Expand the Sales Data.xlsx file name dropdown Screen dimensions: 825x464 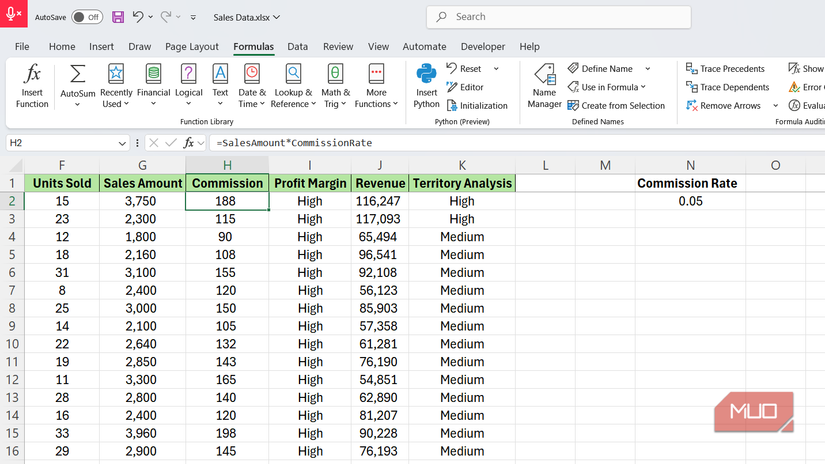point(277,17)
